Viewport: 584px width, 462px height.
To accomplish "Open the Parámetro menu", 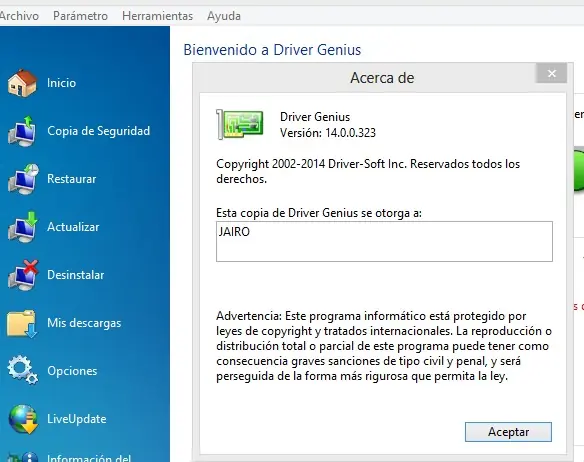I will (x=80, y=16).
